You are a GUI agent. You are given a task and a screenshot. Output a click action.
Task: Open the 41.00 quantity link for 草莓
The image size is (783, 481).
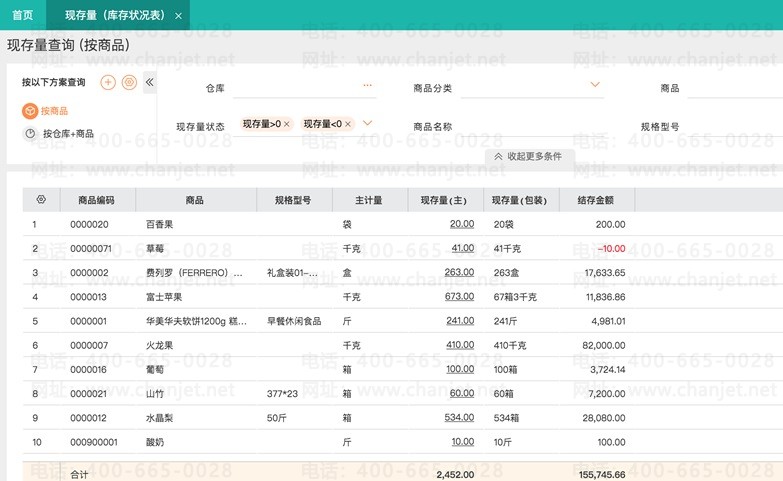click(463, 248)
